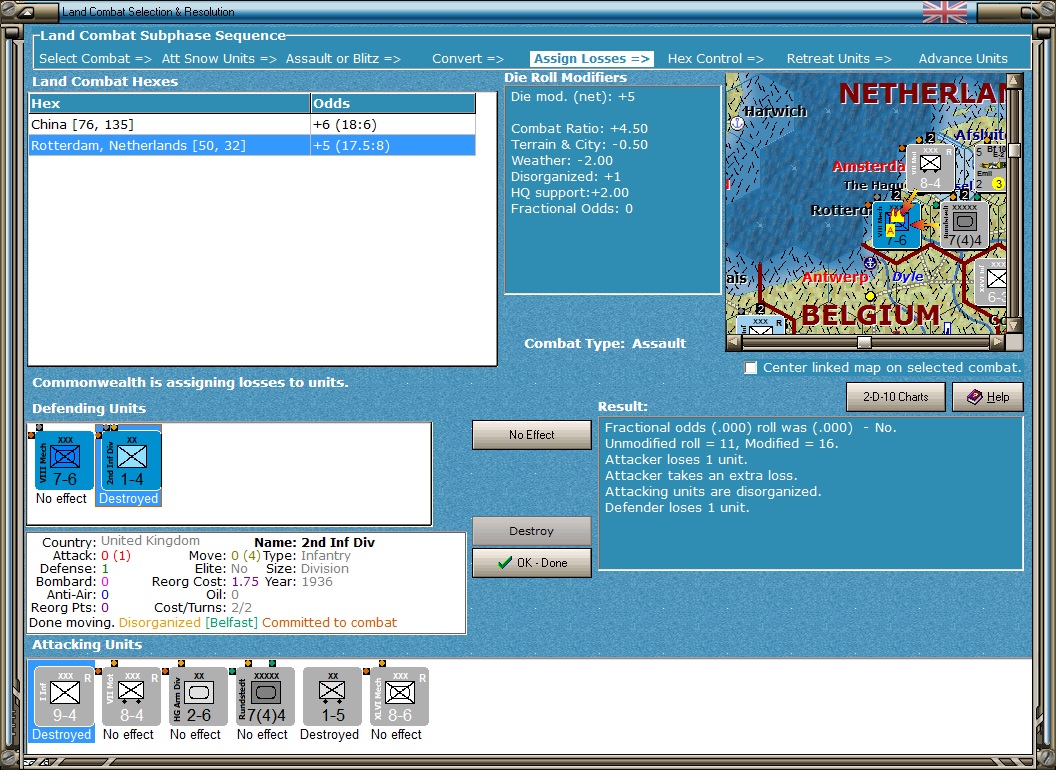Select the HG Arm Div unit 2-6
This screenshot has height=770, width=1056.
[198, 696]
